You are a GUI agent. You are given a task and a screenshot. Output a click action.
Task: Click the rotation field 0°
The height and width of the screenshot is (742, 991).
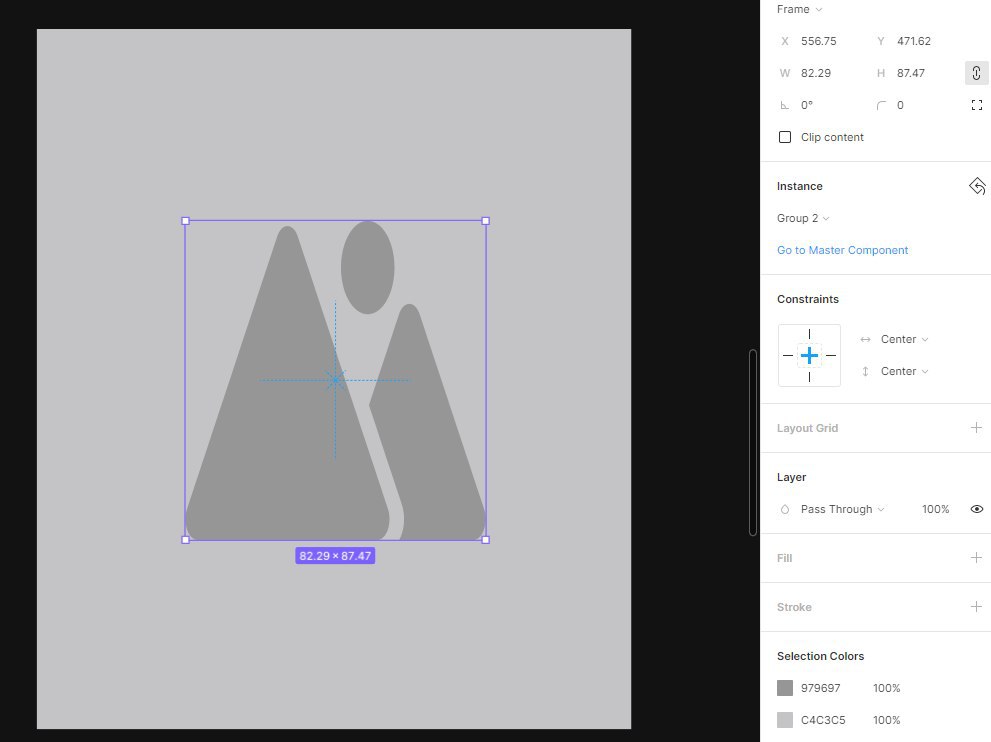807,106
